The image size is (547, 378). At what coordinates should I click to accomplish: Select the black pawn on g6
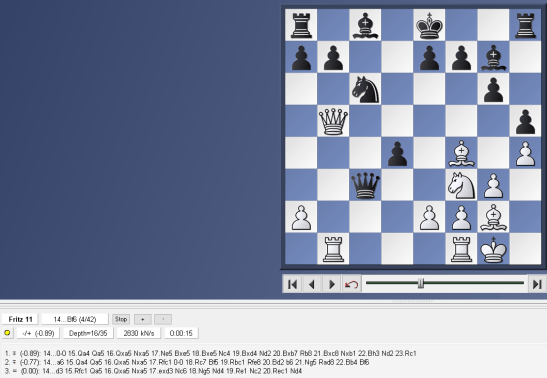pyautogui.click(x=493, y=89)
